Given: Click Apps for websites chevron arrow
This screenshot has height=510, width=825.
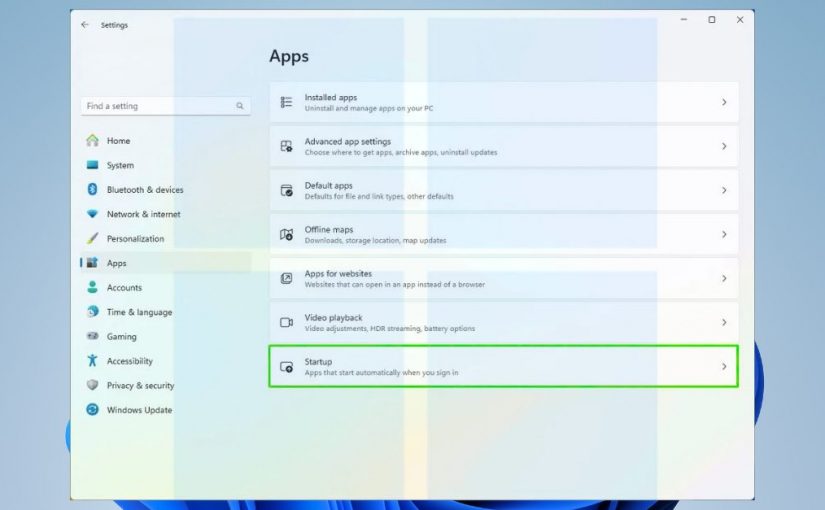Looking at the screenshot, I should 725,278.
